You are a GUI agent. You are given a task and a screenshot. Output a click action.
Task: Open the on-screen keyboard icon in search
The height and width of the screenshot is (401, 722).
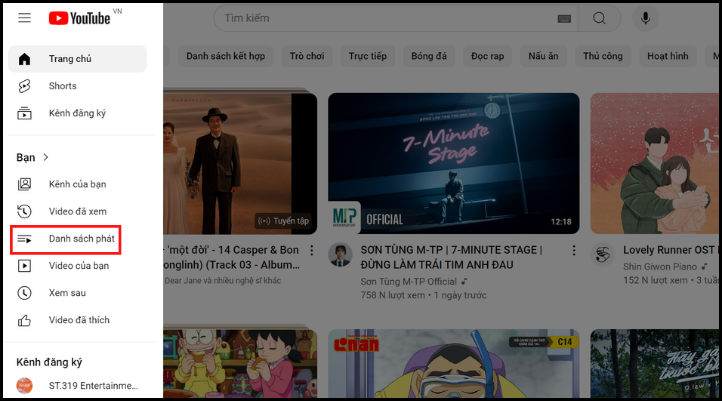564,18
